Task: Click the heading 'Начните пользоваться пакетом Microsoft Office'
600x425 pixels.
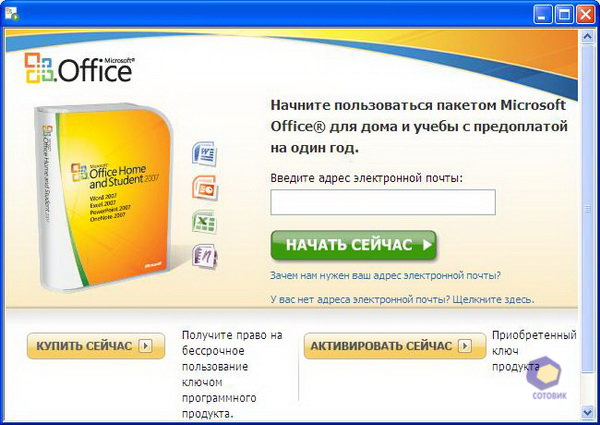Action: [418, 126]
